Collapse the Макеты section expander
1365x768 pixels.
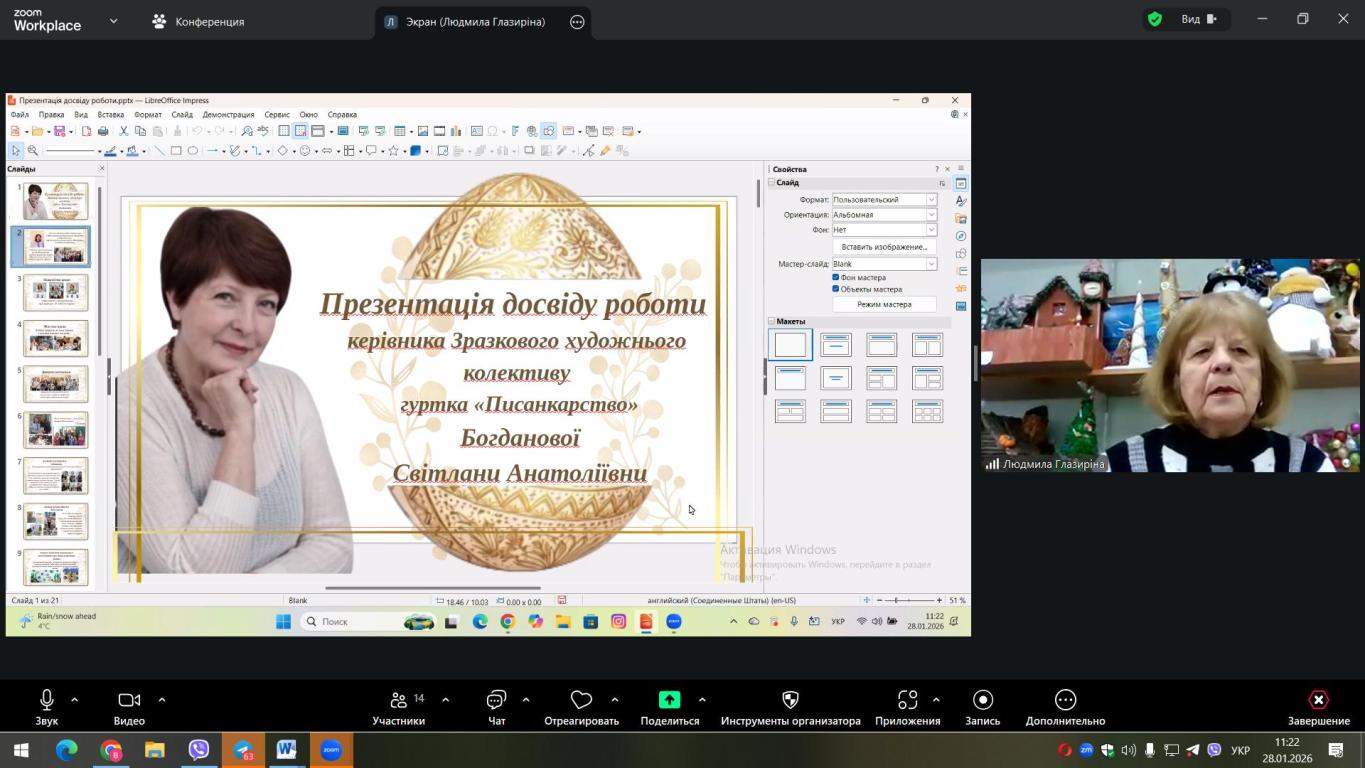pyautogui.click(x=771, y=322)
